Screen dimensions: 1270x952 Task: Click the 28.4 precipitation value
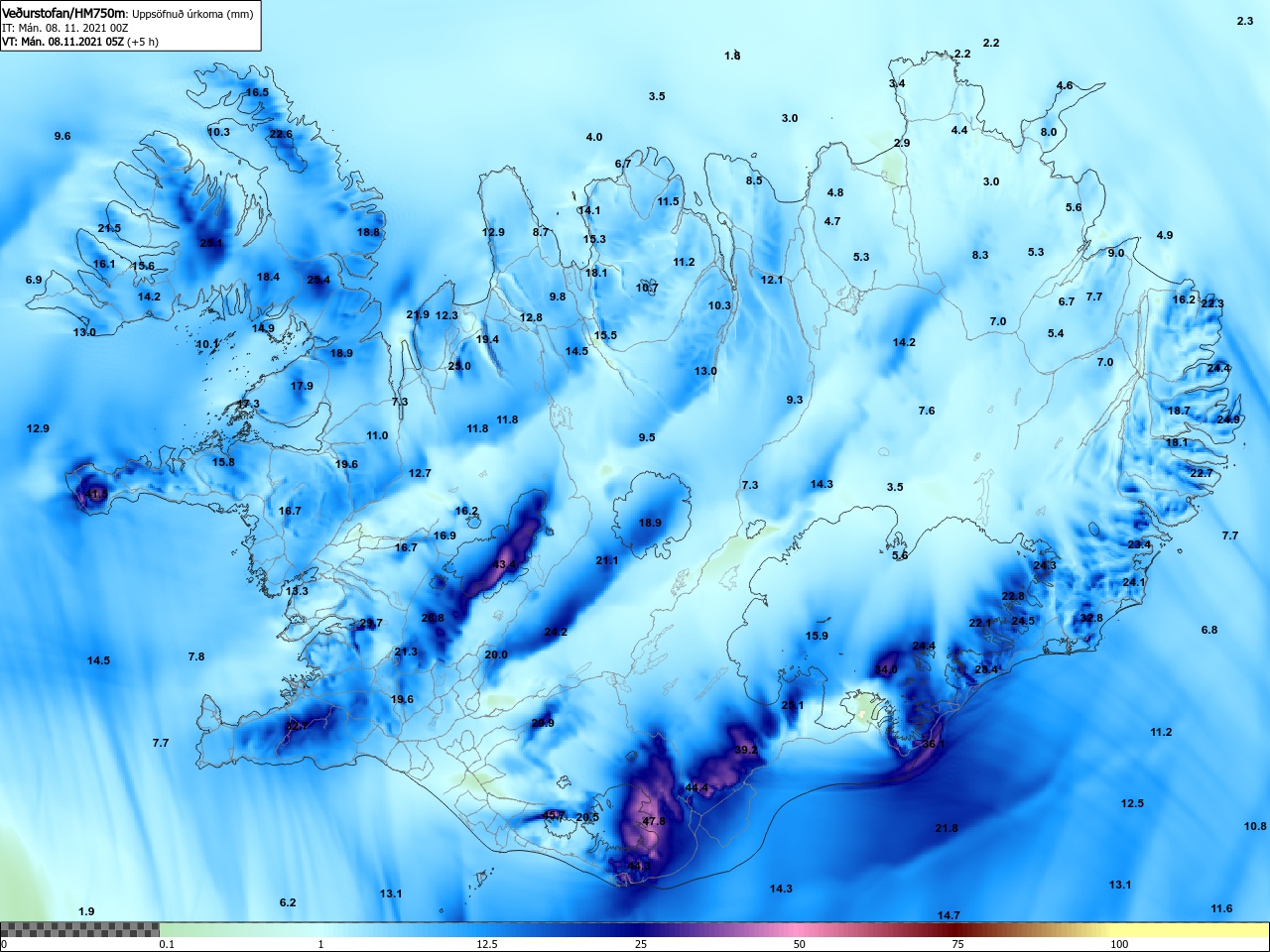[986, 670]
